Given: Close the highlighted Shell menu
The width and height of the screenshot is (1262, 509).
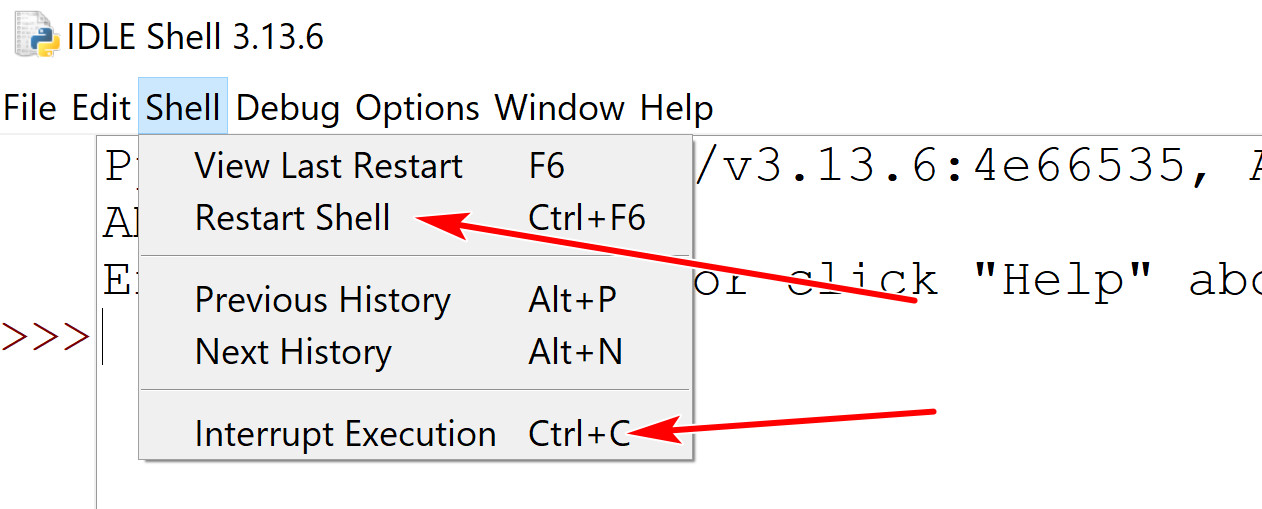Looking at the screenshot, I should coord(183,107).
